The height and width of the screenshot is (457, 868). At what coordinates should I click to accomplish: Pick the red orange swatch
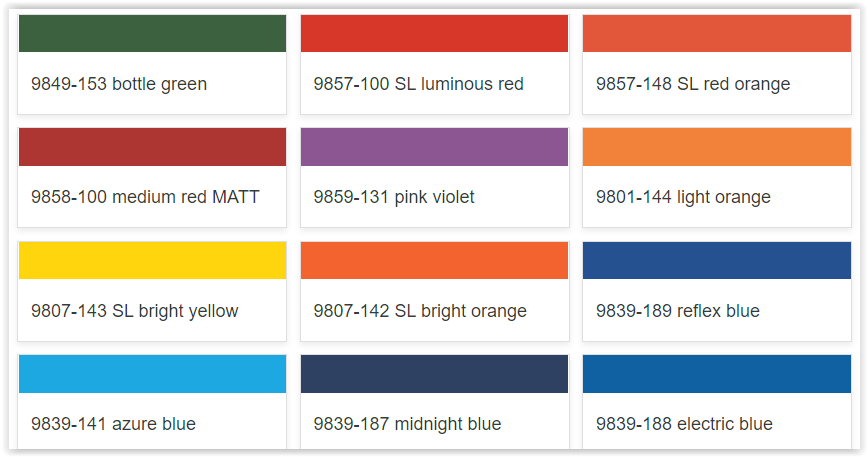point(716,34)
